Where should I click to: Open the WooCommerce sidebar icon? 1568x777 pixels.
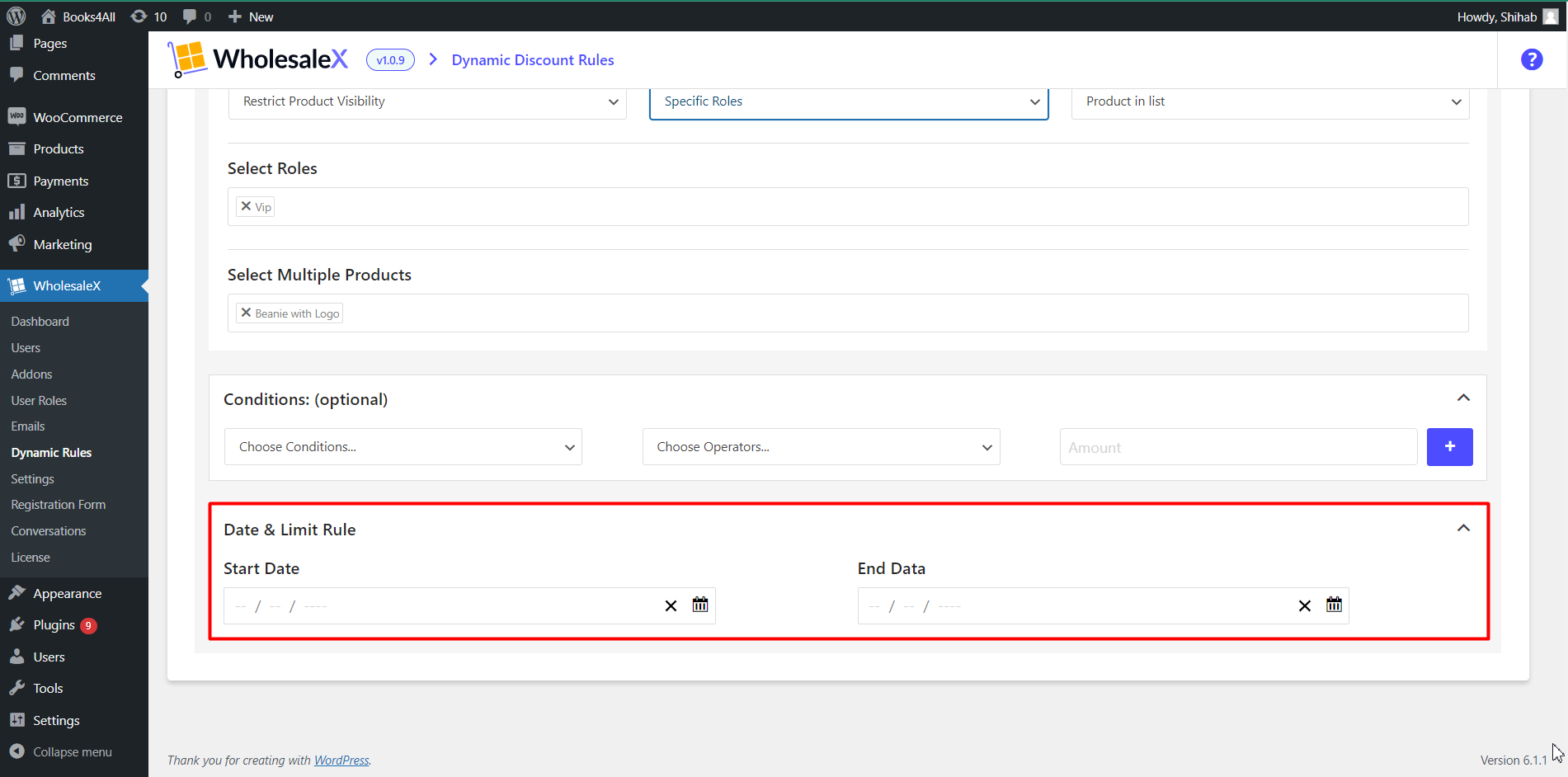16,116
